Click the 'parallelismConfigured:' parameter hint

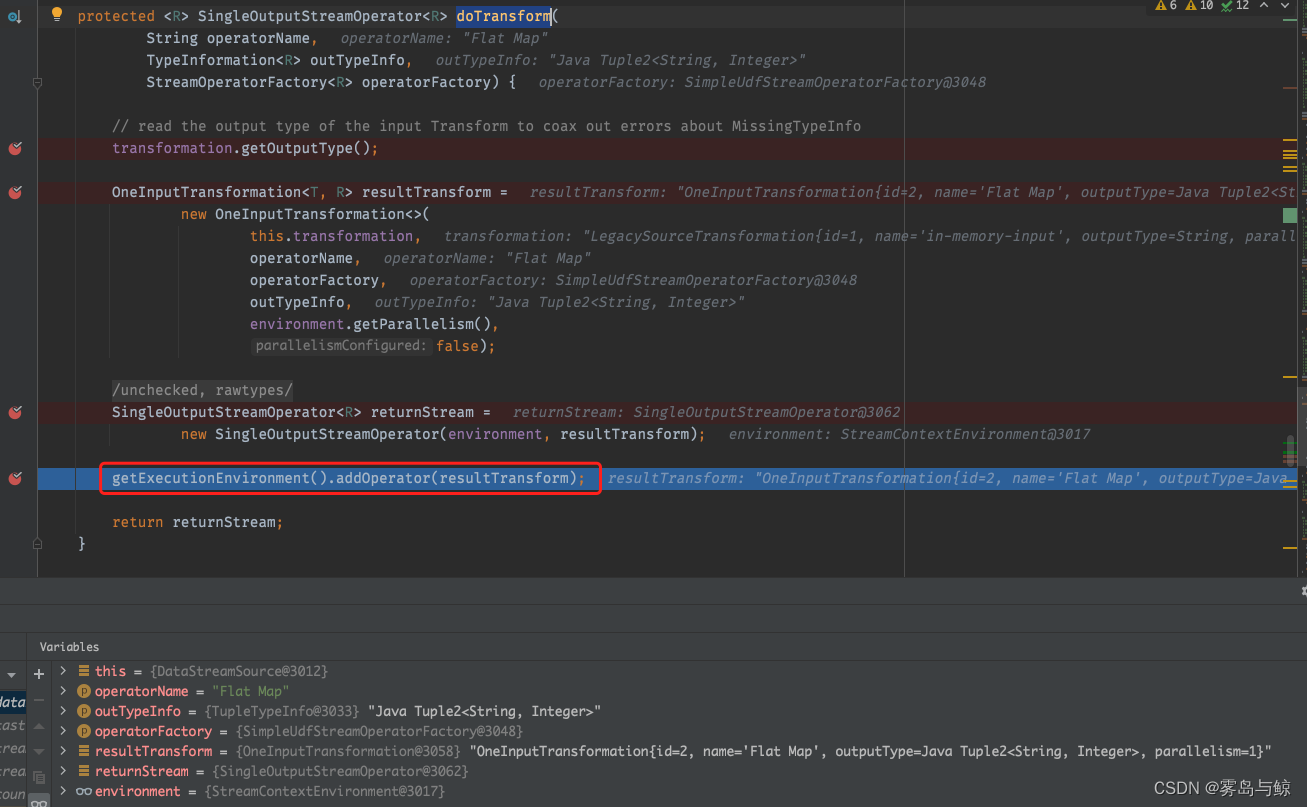[x=341, y=346]
